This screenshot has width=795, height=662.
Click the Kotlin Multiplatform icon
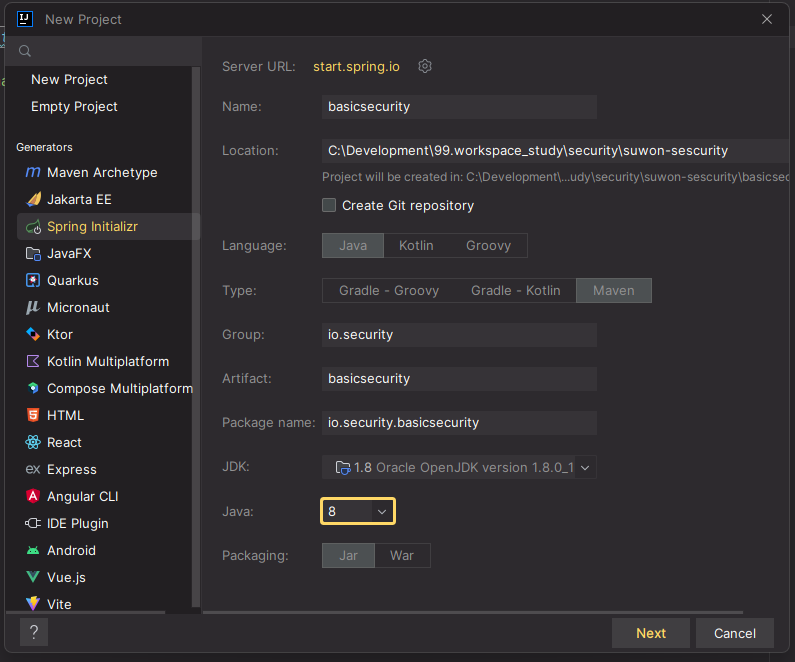click(x=33, y=361)
